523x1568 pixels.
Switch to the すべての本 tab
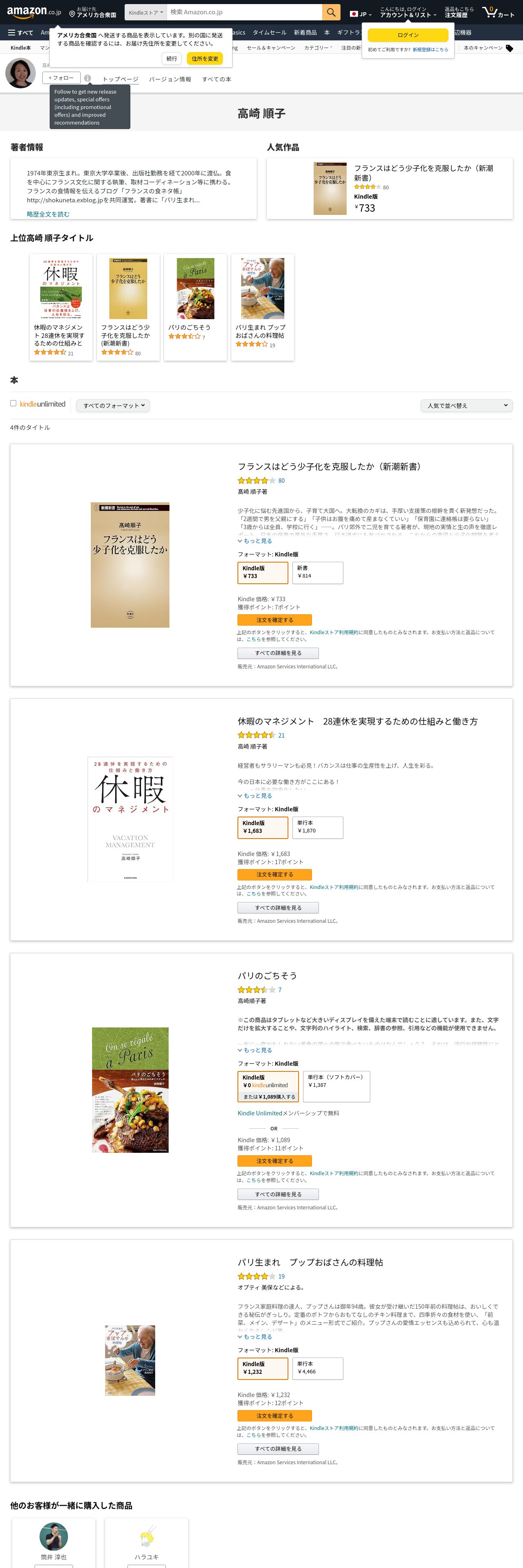coord(216,79)
